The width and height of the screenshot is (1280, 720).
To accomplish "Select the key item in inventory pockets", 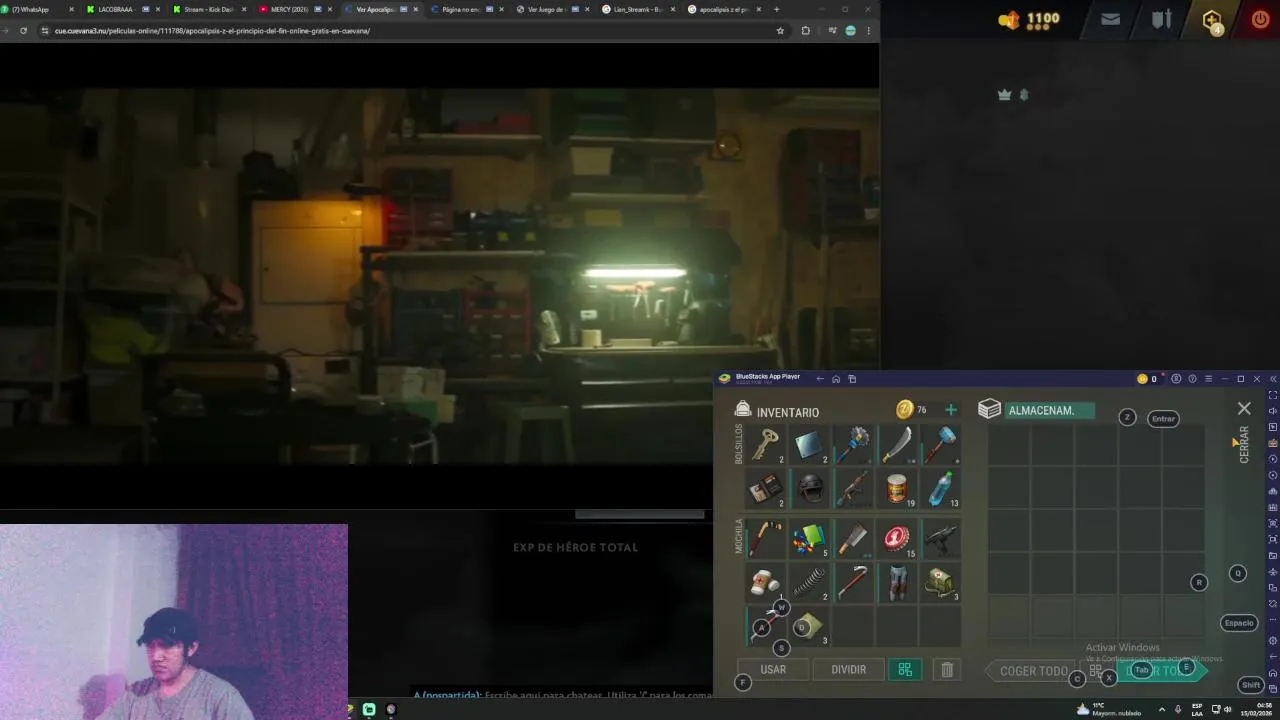I will (x=767, y=443).
